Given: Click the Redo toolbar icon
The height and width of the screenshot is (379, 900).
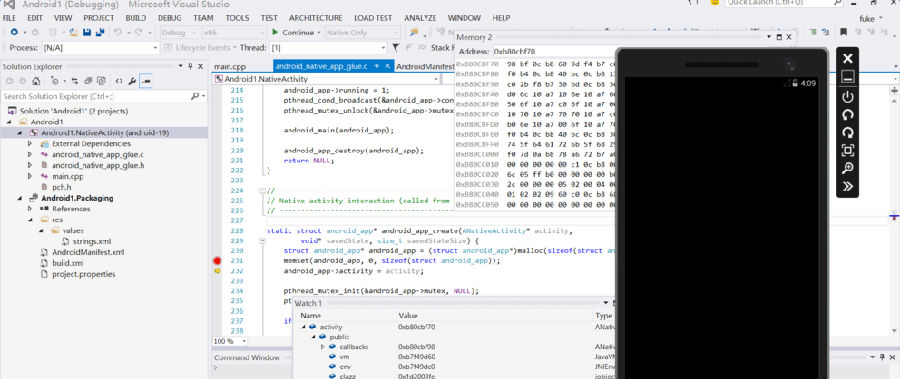Looking at the screenshot, I should [138, 33].
